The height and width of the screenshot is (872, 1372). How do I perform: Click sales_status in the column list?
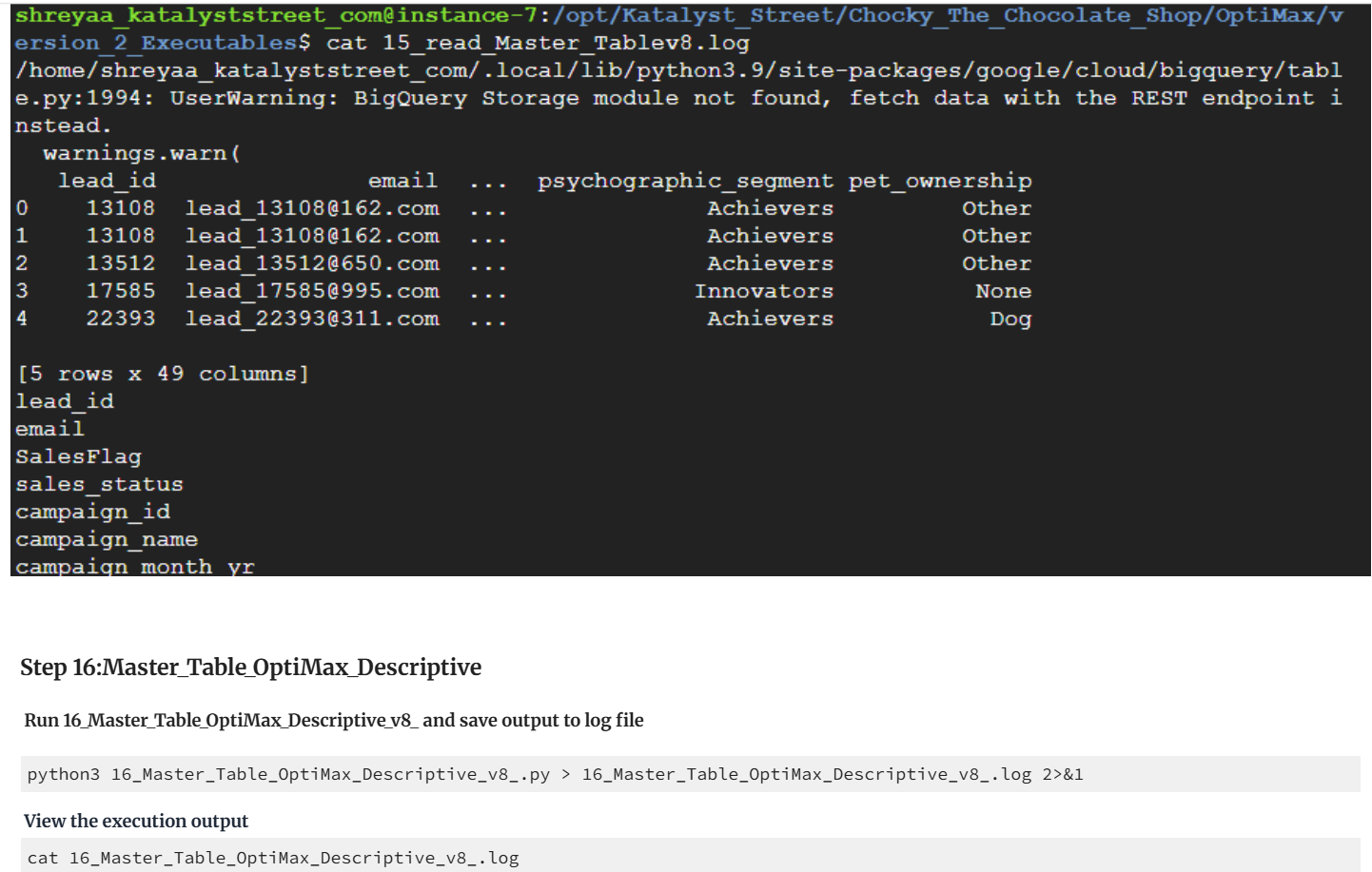tap(99, 484)
